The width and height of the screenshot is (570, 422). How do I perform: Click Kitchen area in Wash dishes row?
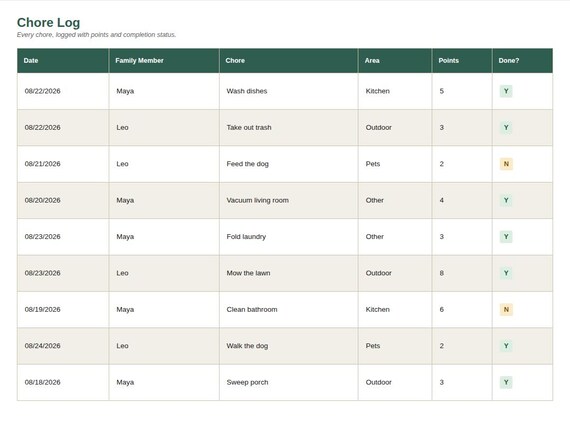pyautogui.click(x=378, y=91)
